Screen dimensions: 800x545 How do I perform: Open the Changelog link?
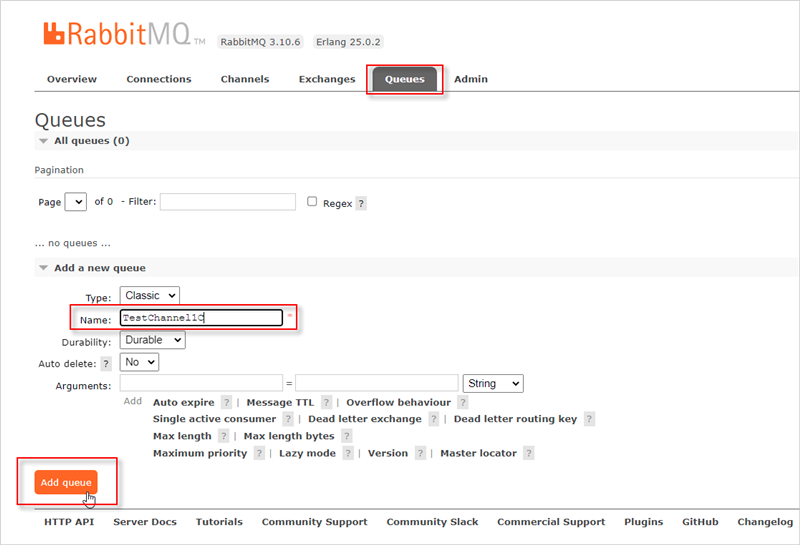coord(765,522)
